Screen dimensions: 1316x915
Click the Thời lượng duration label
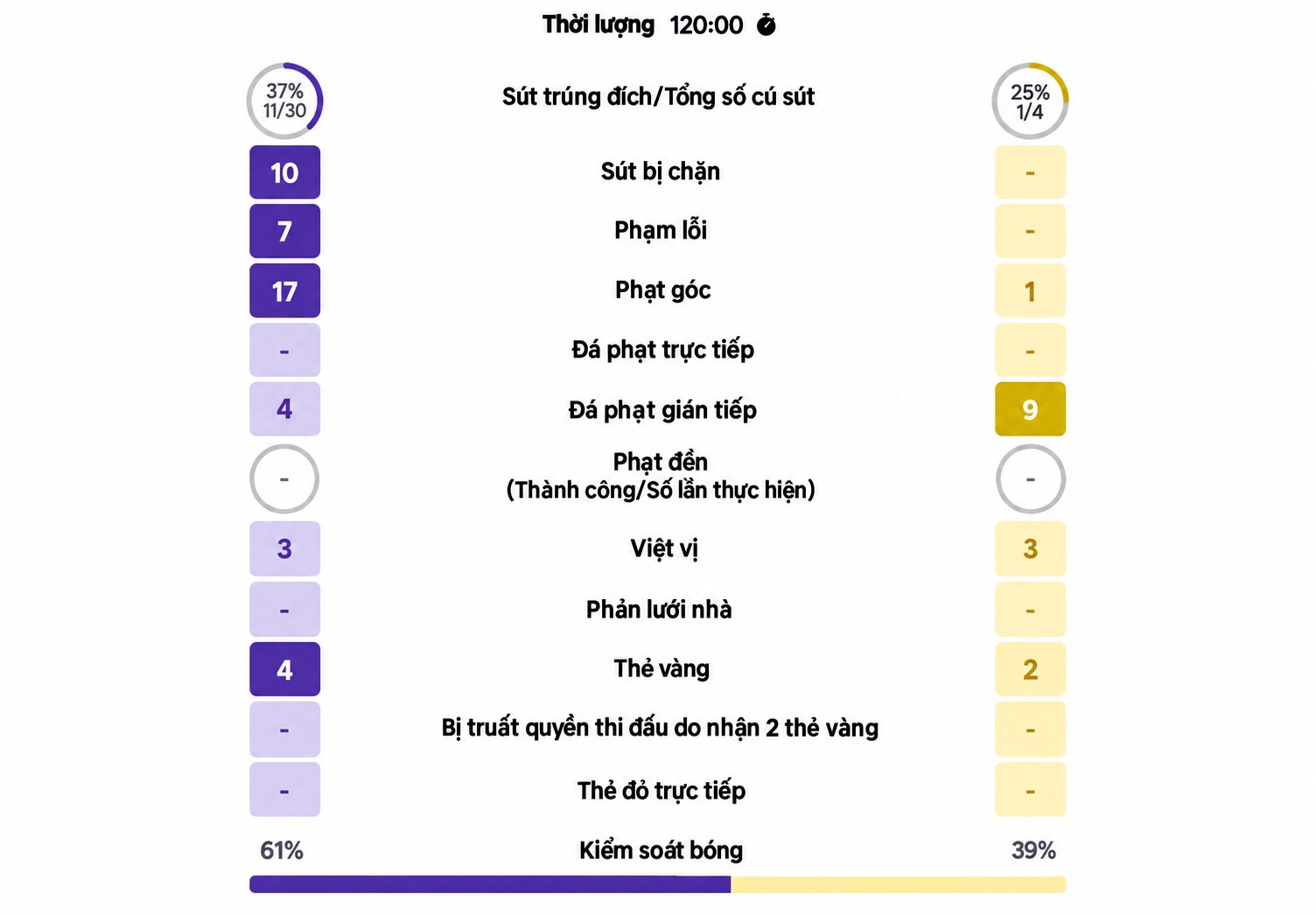point(598,24)
